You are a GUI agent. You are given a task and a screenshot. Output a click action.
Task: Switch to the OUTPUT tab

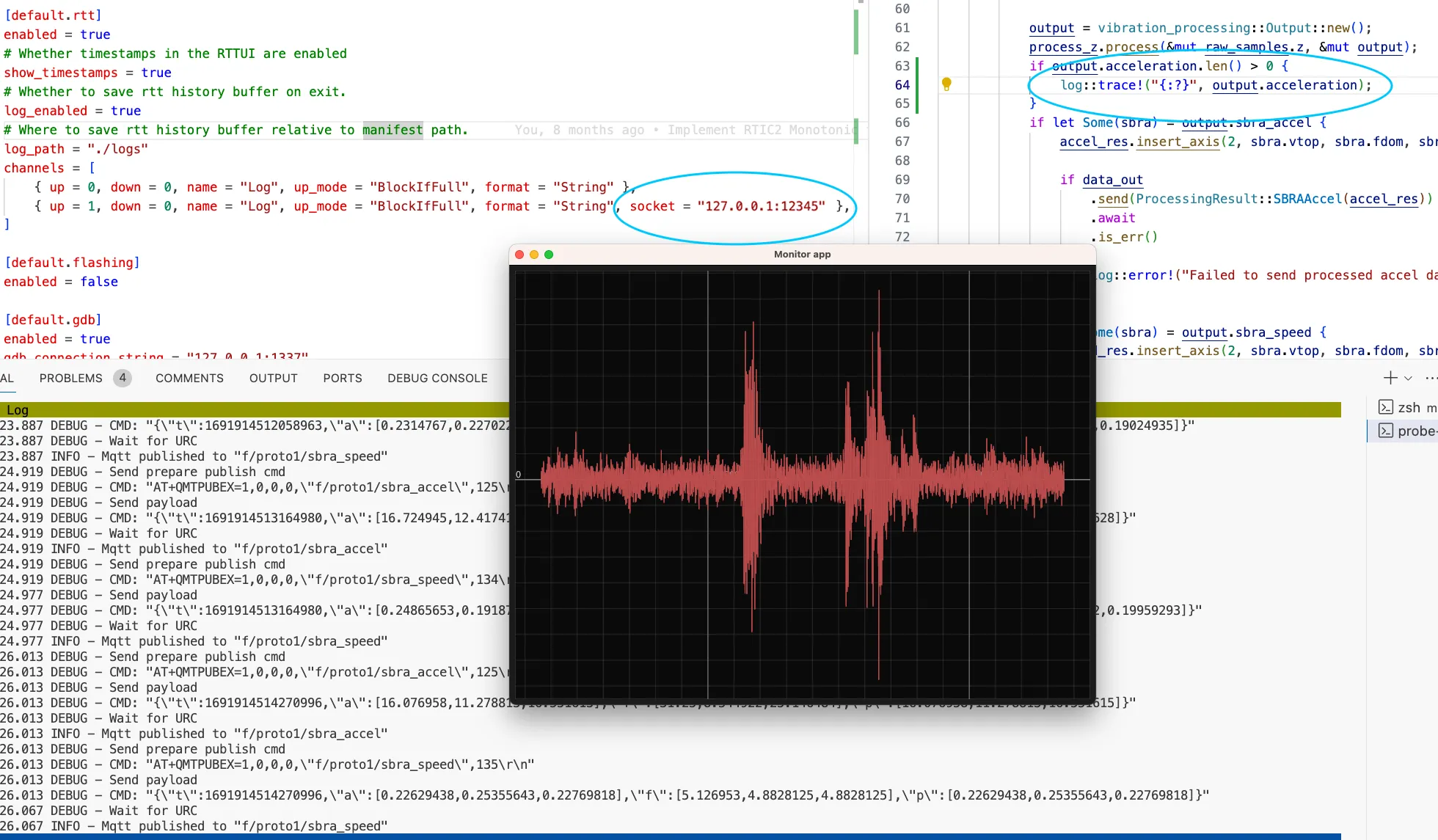(x=273, y=378)
